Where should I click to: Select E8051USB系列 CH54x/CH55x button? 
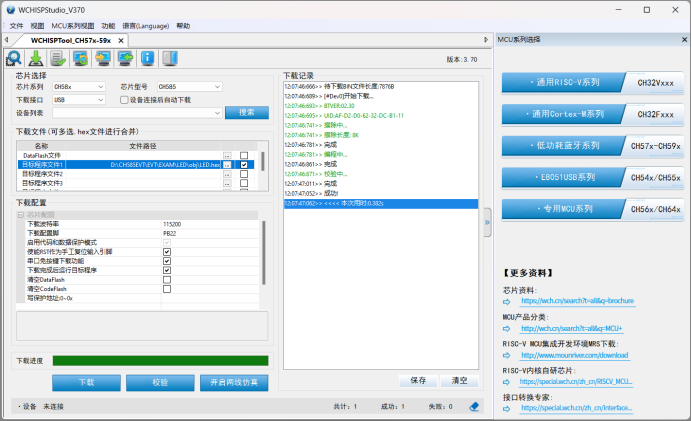(x=593, y=177)
